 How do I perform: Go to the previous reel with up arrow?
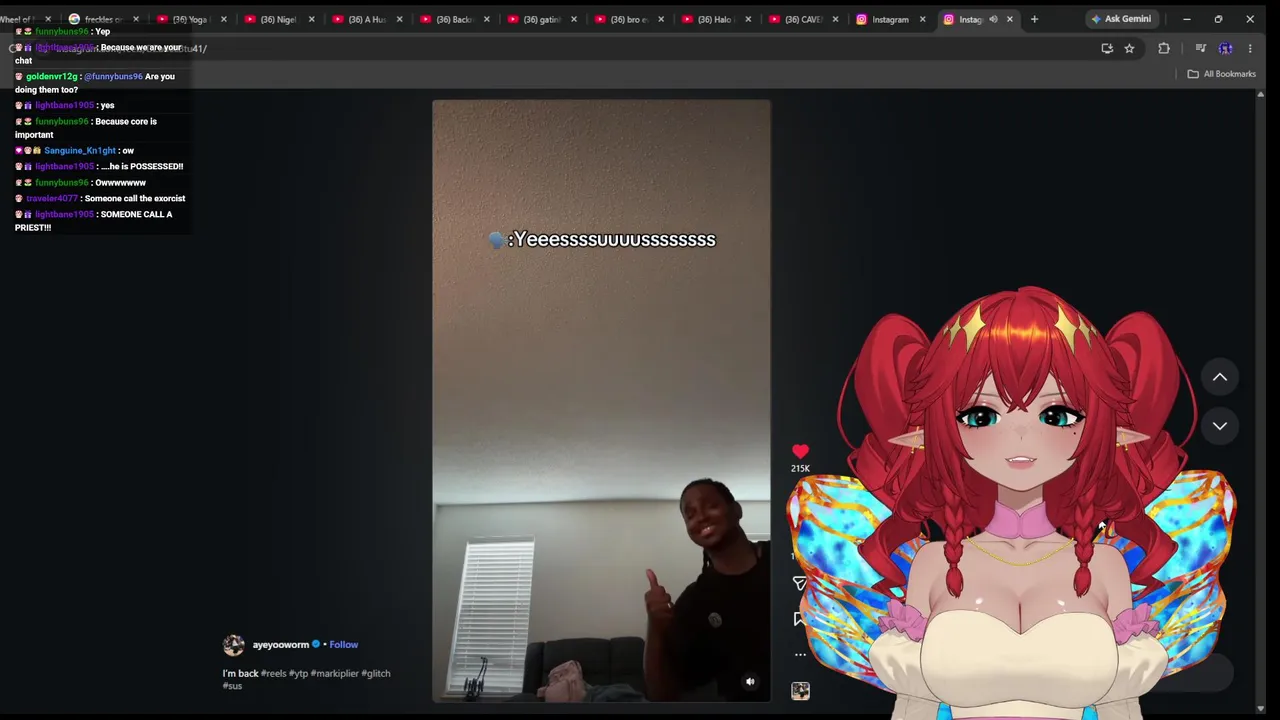[x=1220, y=377]
